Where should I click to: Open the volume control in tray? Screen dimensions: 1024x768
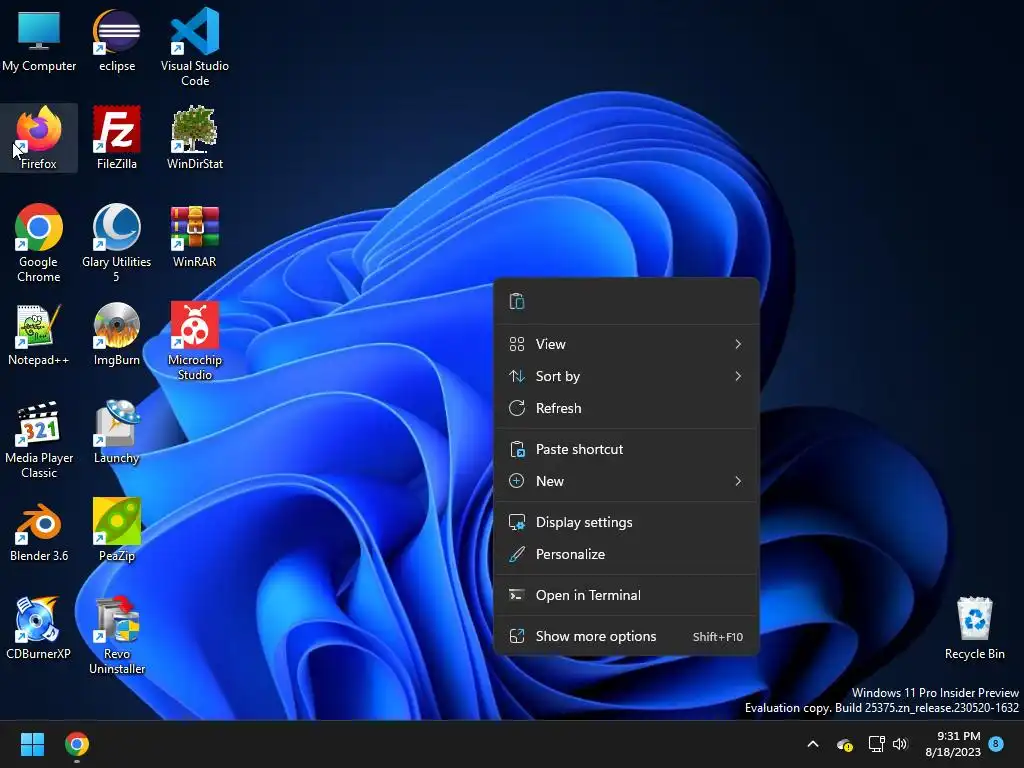(x=900, y=744)
